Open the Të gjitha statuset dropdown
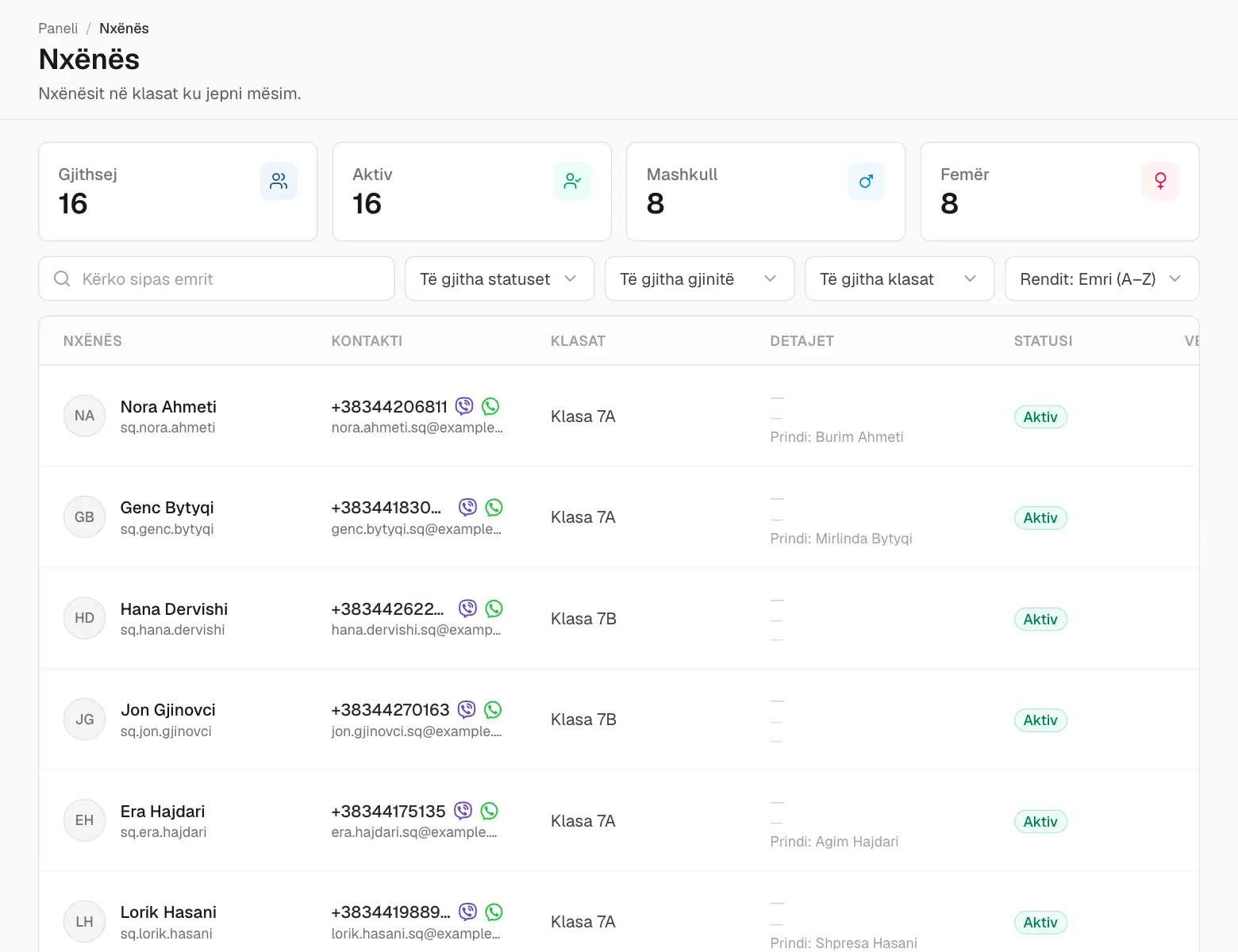Image resolution: width=1238 pixels, height=952 pixels. click(500, 278)
